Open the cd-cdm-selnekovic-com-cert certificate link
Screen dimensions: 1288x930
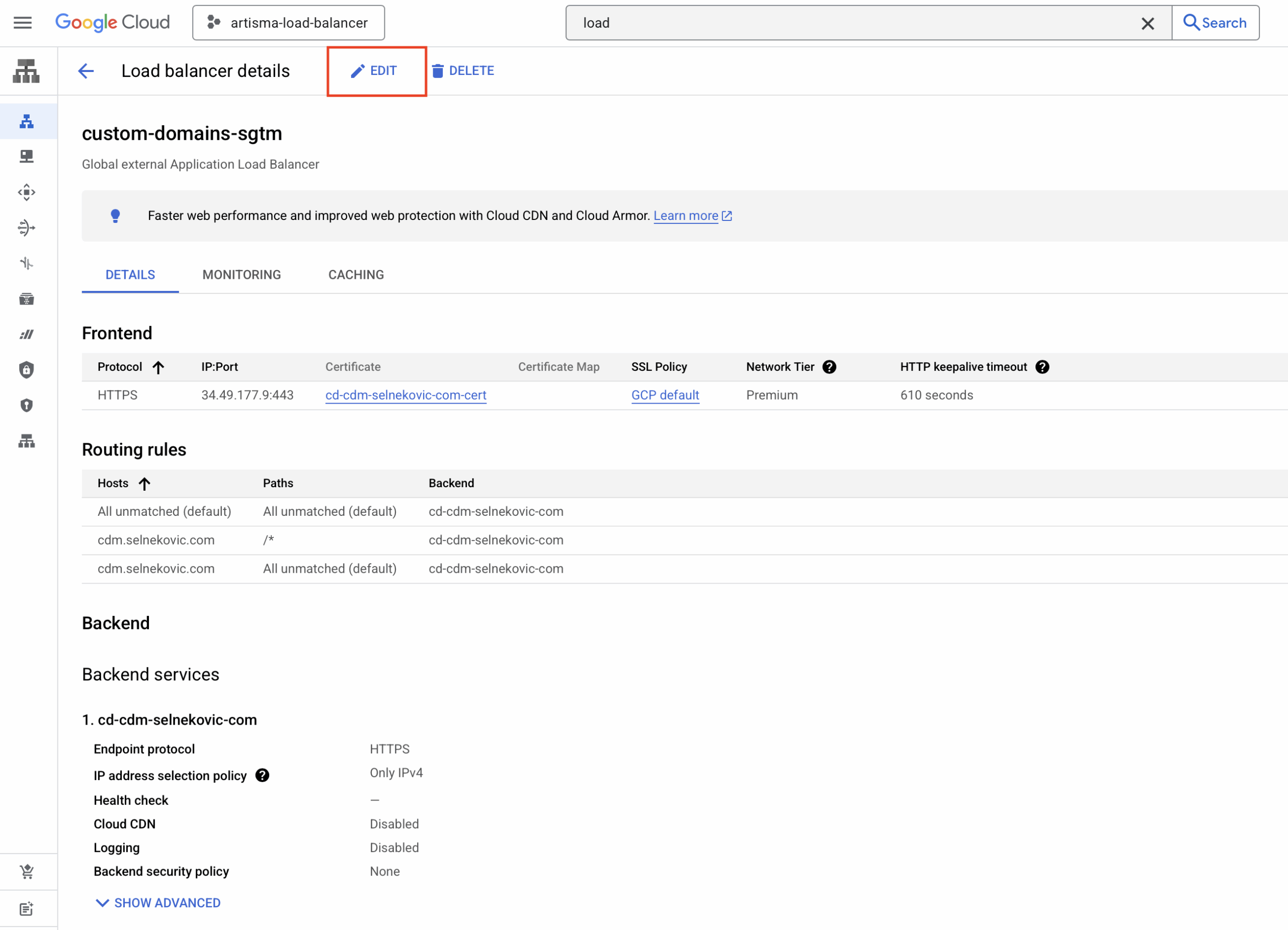click(x=406, y=395)
